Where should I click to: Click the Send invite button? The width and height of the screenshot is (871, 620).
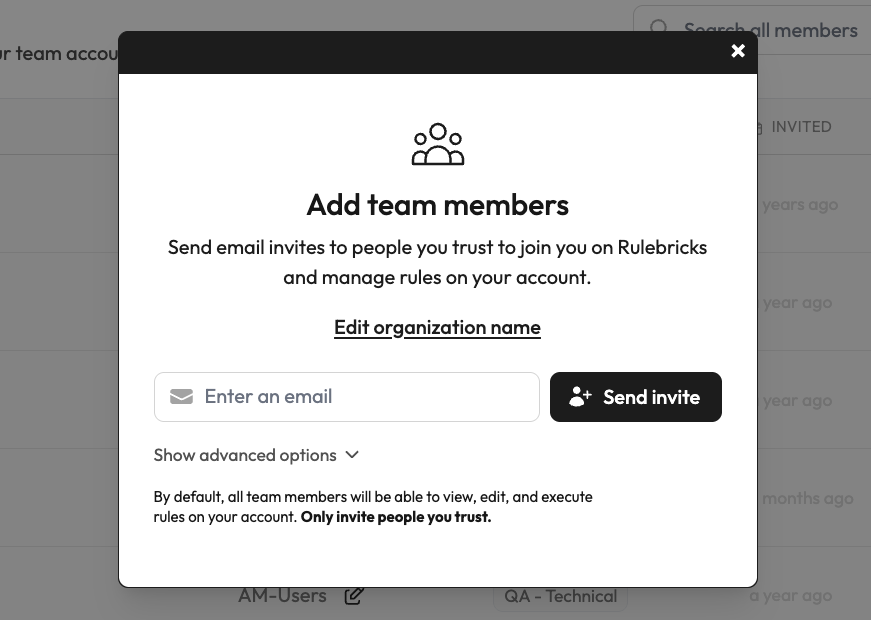point(636,396)
